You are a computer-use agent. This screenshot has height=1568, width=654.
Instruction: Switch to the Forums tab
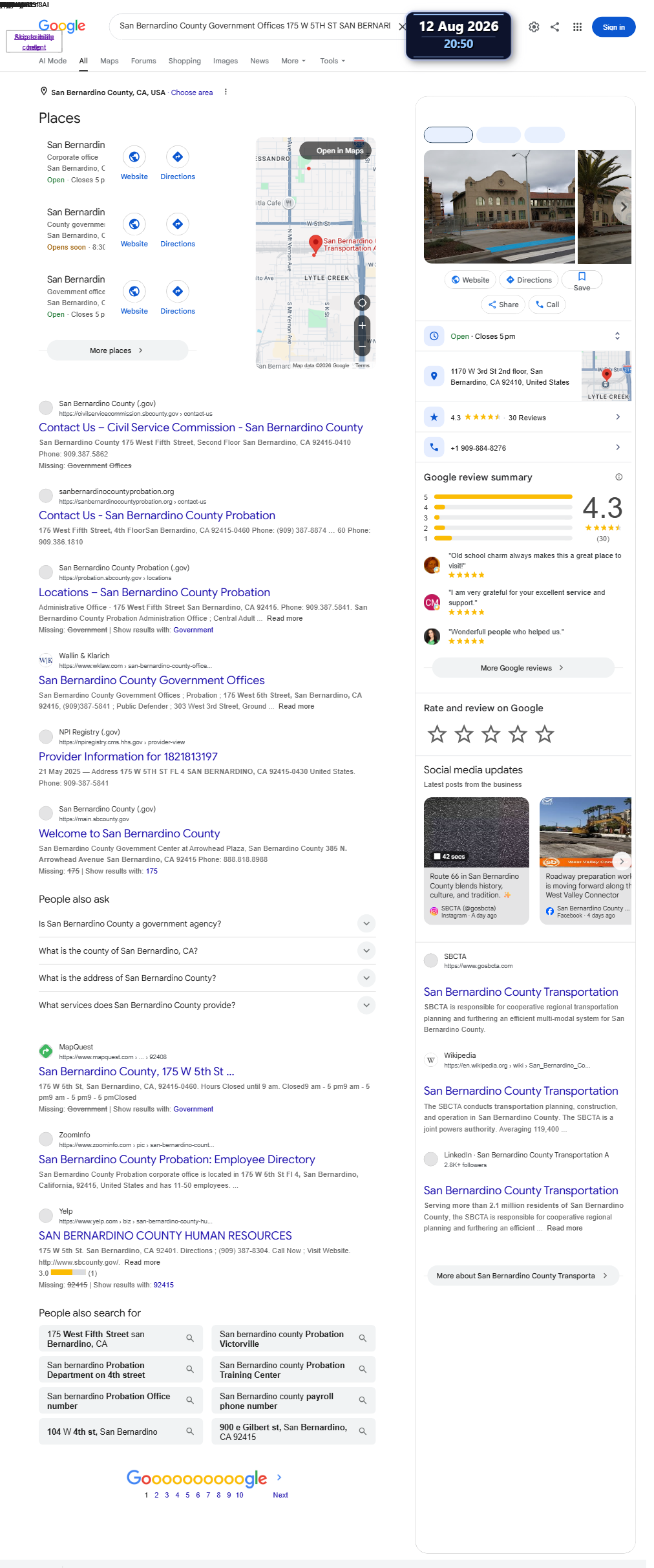(143, 61)
